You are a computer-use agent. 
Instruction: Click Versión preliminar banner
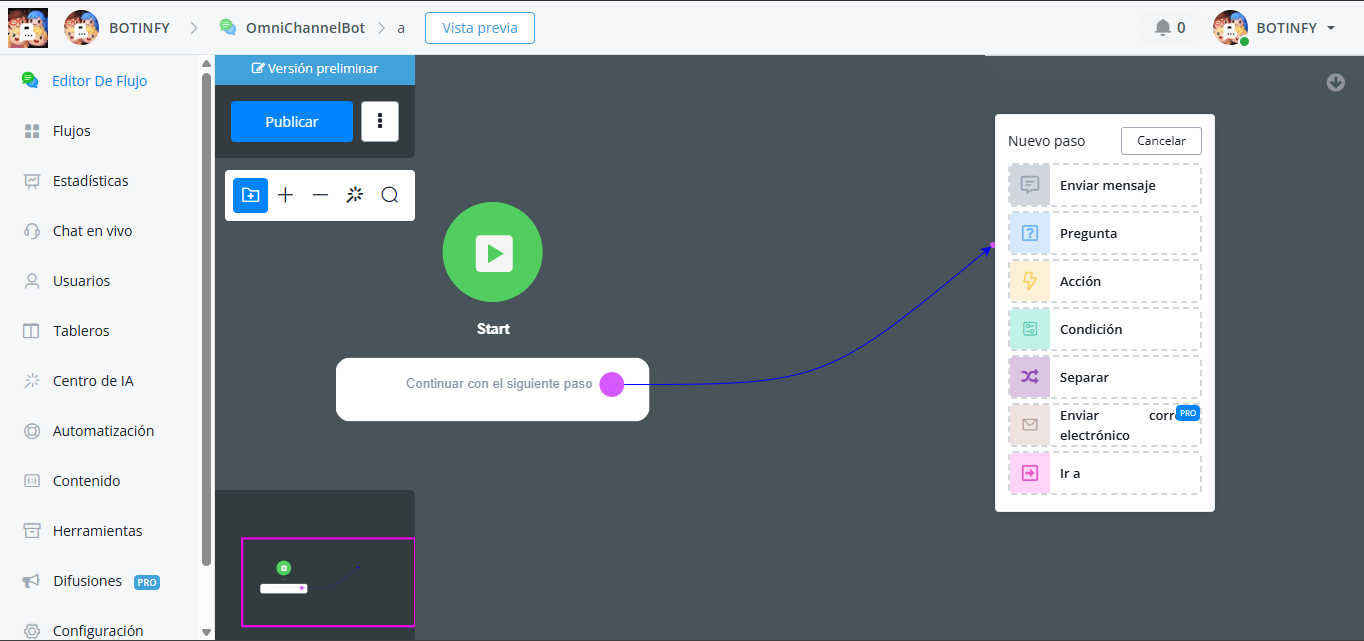[x=315, y=69]
